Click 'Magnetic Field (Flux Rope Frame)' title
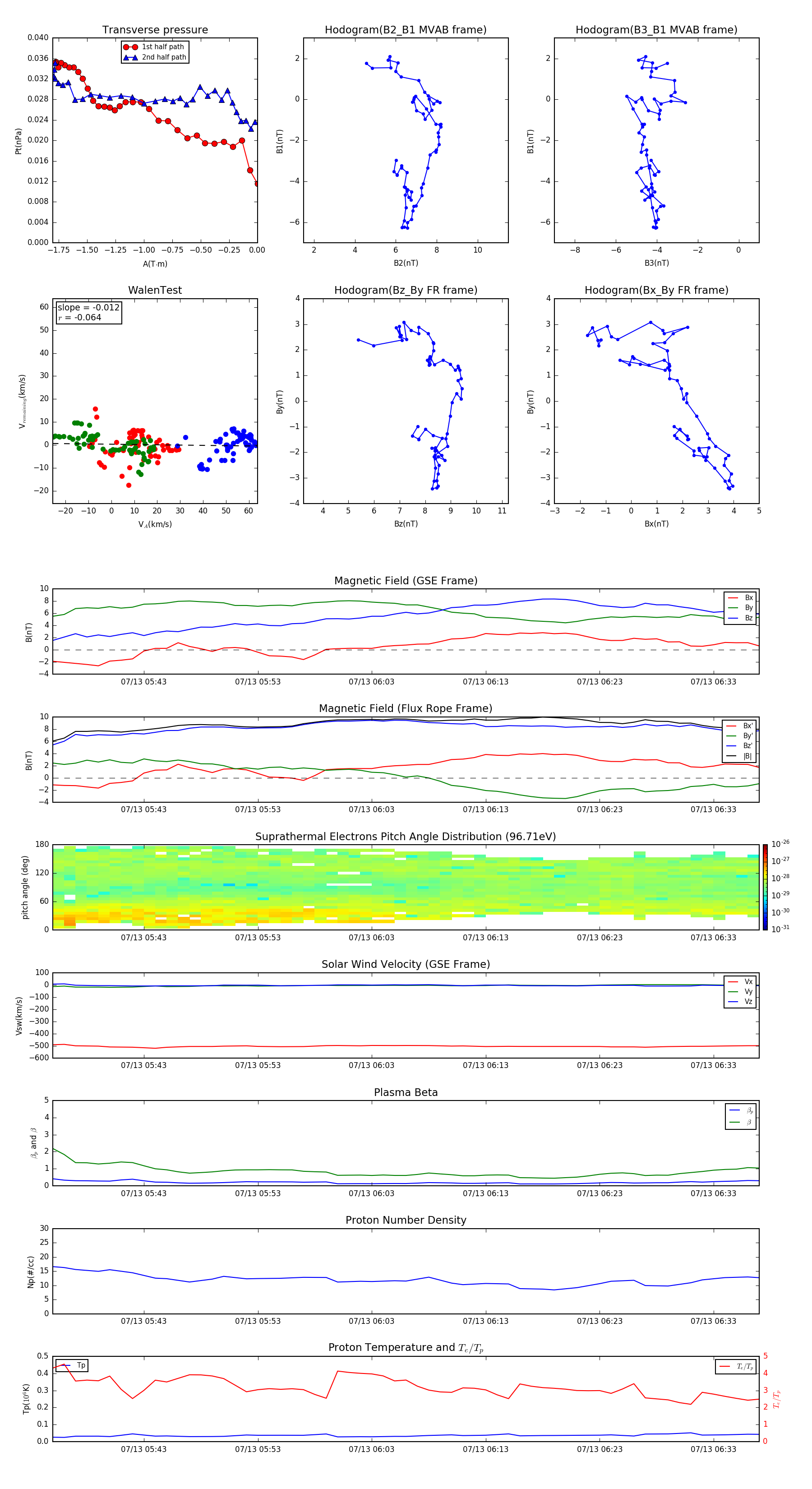812x1489 pixels. (406, 709)
